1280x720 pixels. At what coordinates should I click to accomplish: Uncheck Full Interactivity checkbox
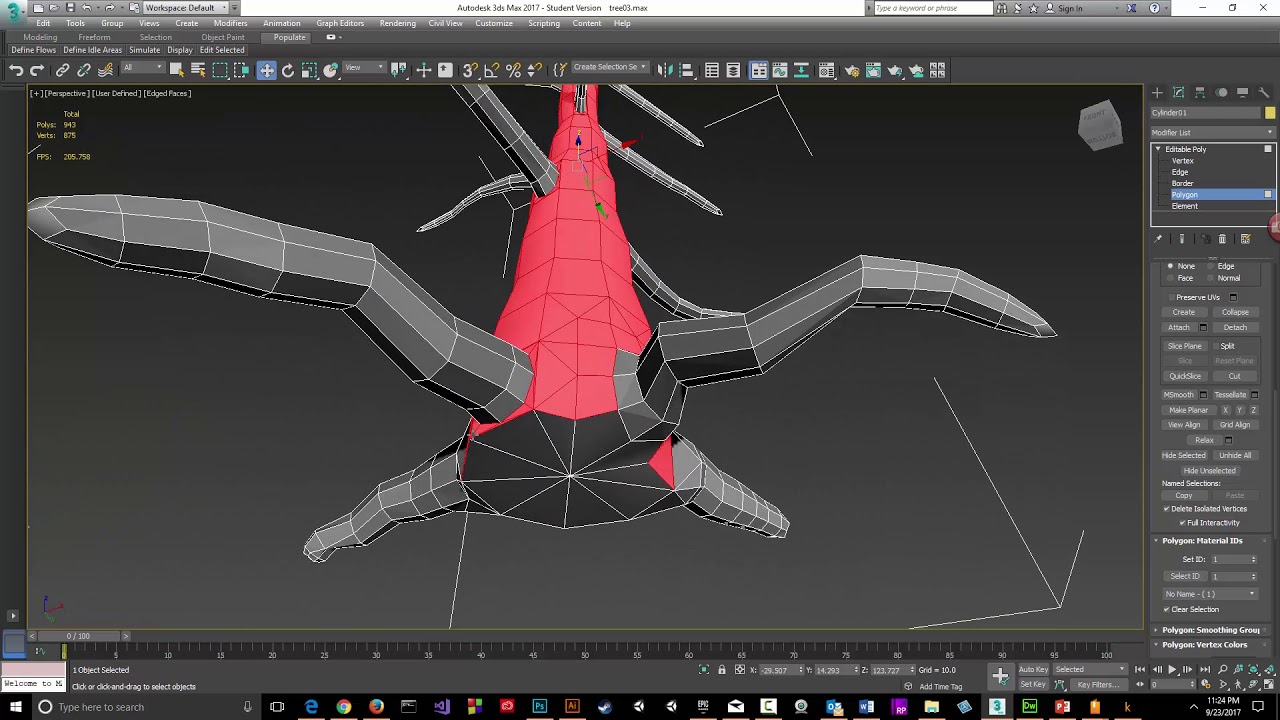[1182, 523]
